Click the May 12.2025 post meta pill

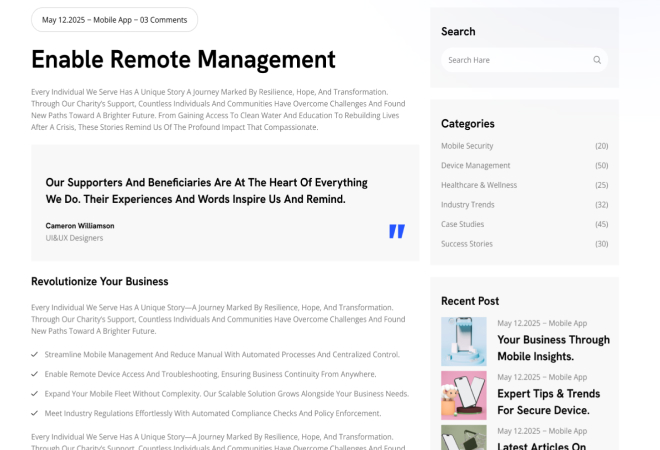click(114, 20)
